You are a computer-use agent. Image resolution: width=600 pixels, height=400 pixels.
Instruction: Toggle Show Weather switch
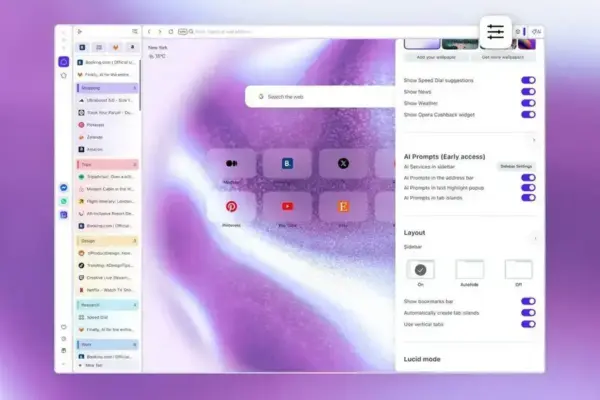[528, 103]
